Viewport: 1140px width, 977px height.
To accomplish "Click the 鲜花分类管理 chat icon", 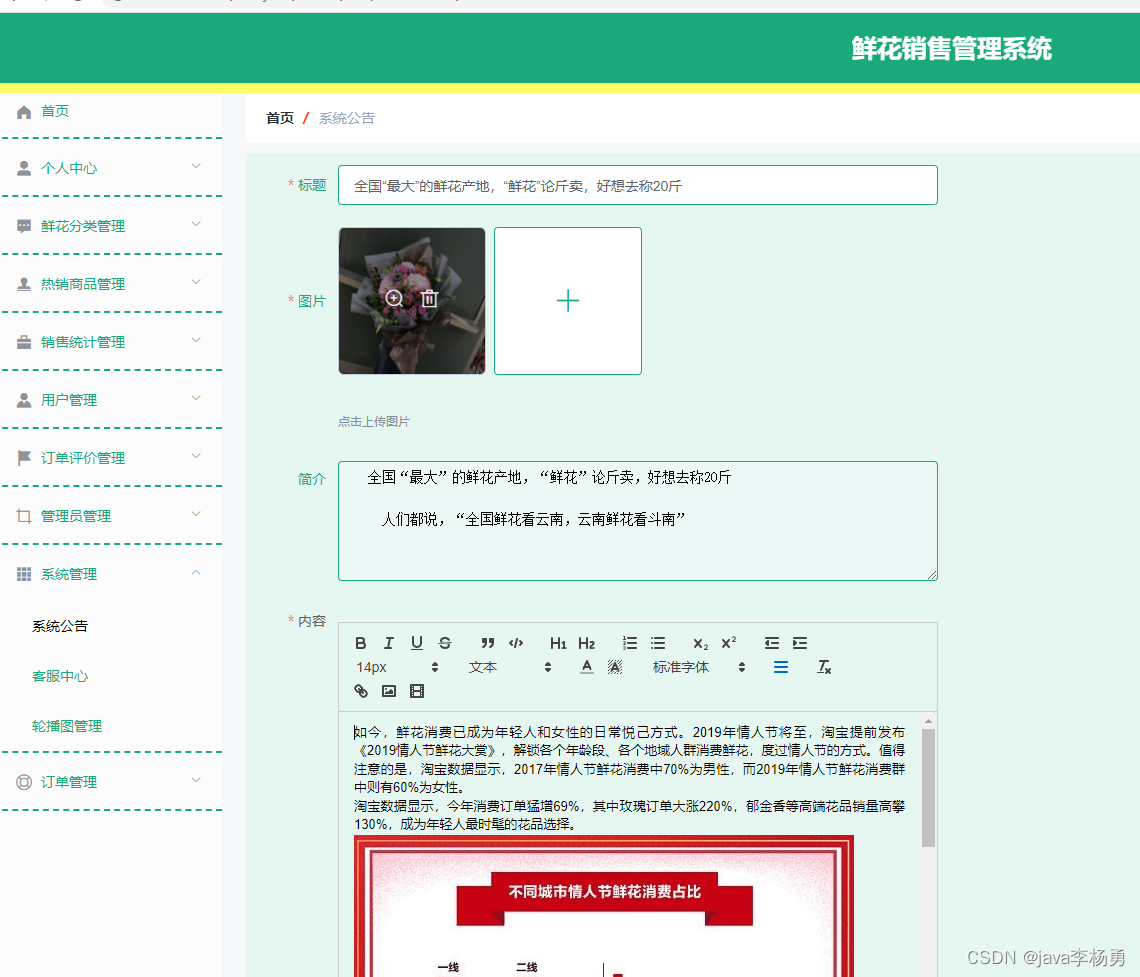I will click(24, 226).
